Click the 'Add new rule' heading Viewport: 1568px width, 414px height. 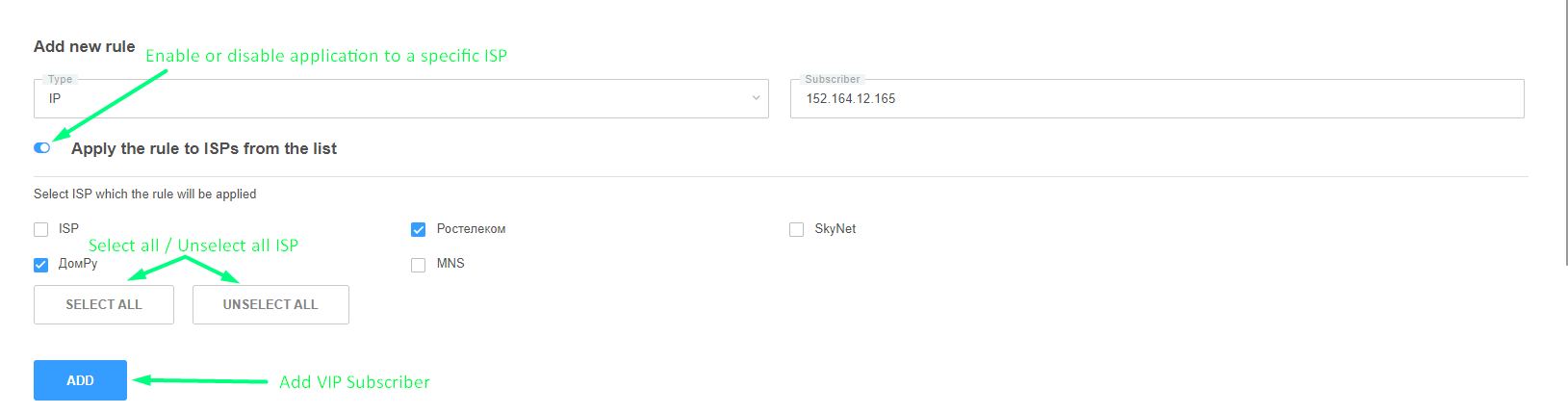(84, 46)
